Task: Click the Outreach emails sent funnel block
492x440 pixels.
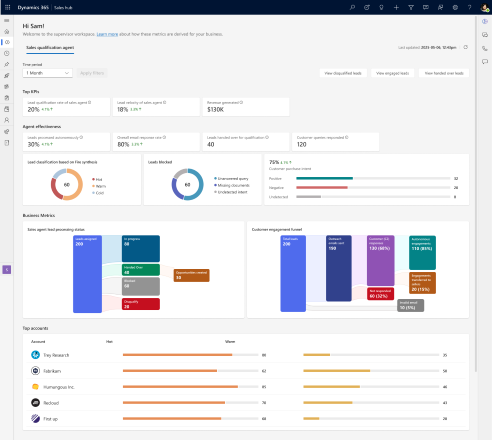Action: click(x=339, y=268)
